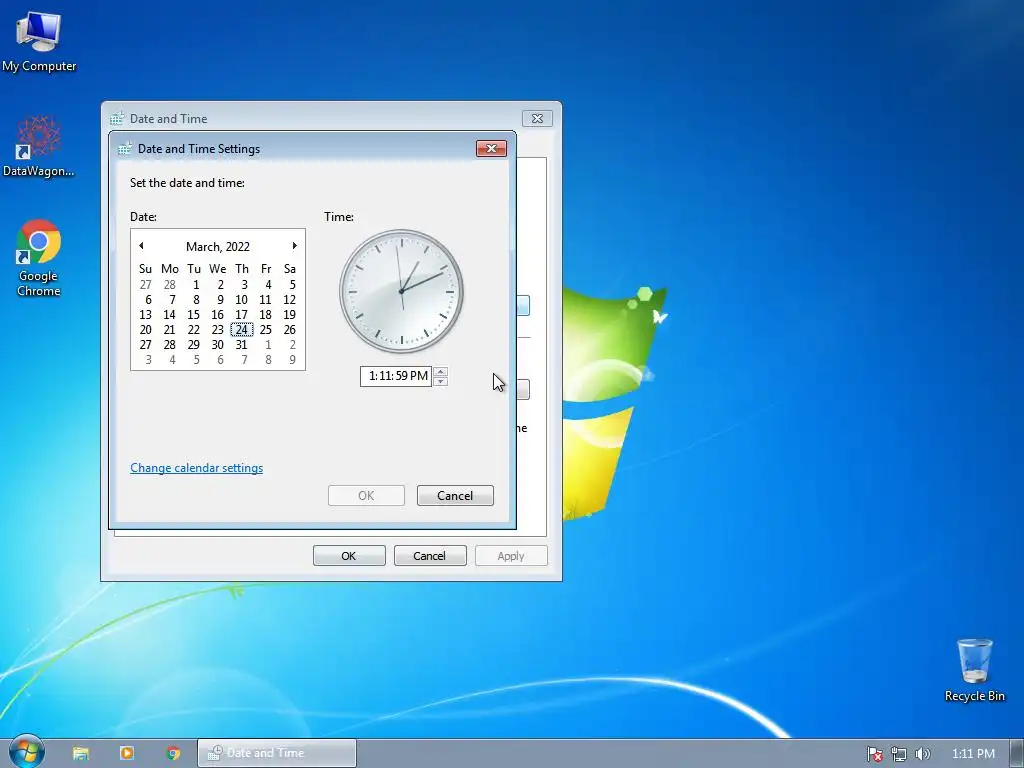The image size is (1024, 768).
Task: Click OK in the Date and Time window
Action: coord(349,556)
